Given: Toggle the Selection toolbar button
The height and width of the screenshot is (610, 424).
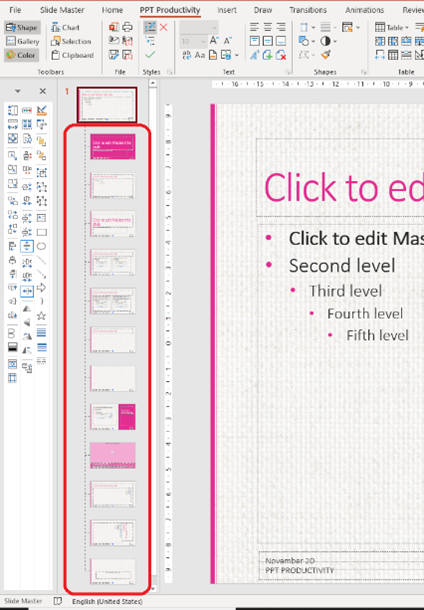Looking at the screenshot, I should click(71, 41).
